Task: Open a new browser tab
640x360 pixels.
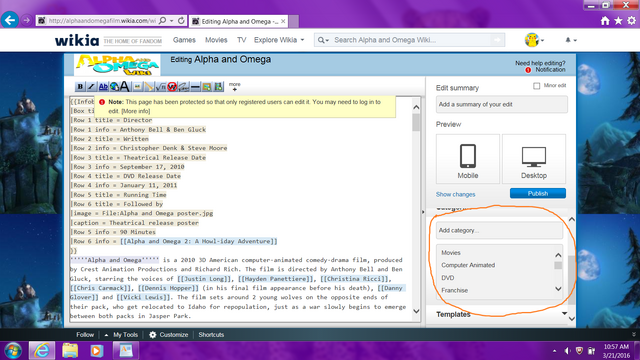Action: 293,21
